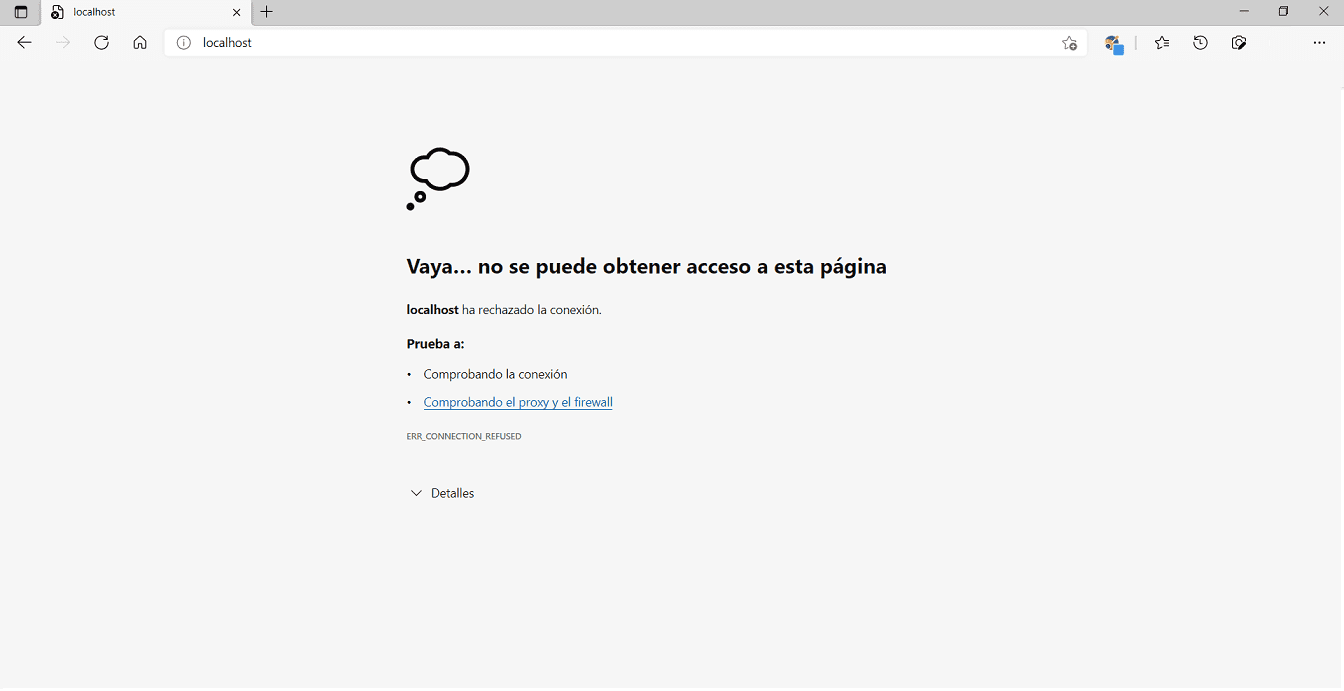Reload the page with the Refresh icon
The height and width of the screenshot is (691, 1344).
(101, 42)
